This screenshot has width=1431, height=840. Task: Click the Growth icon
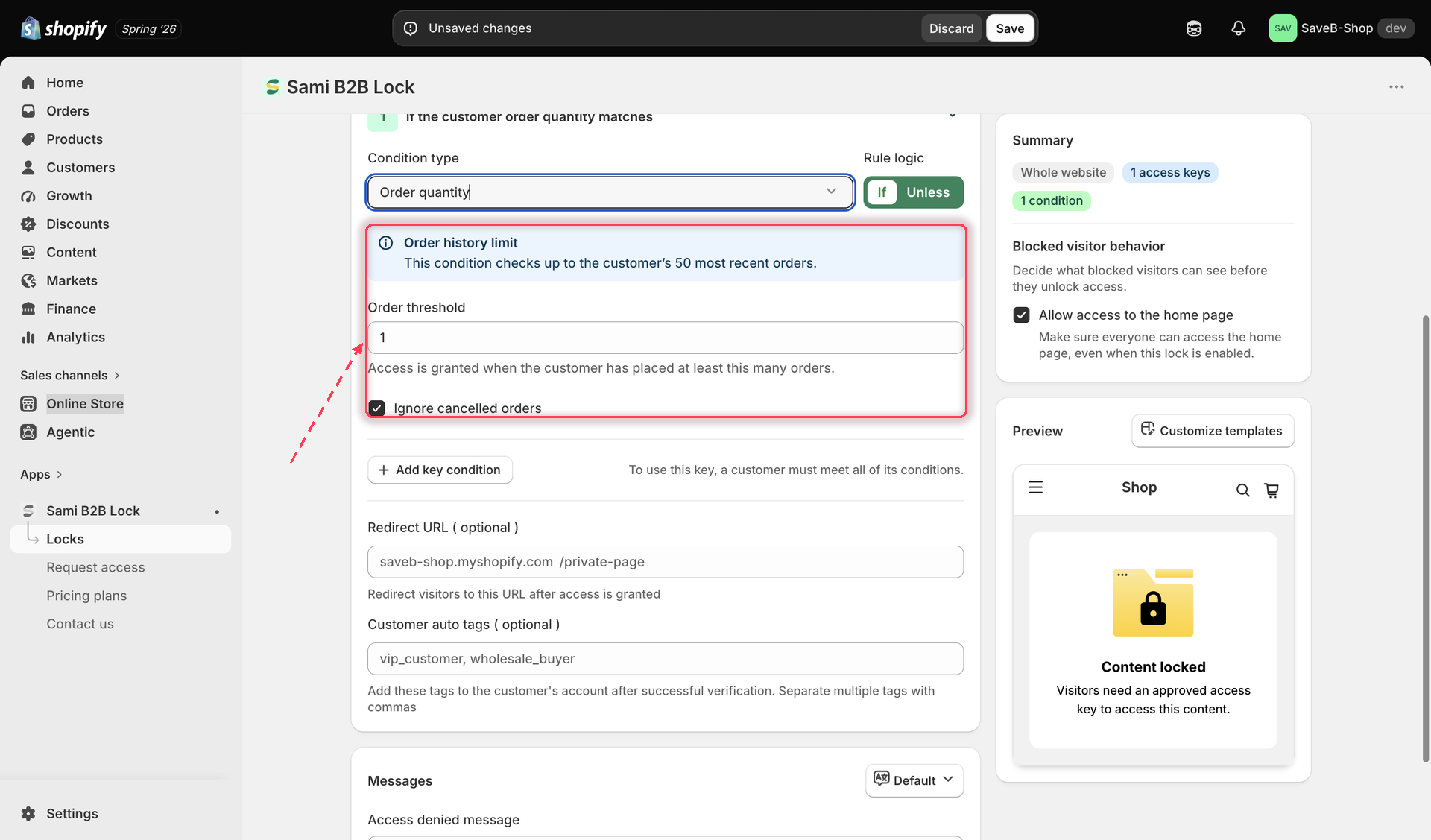(x=28, y=196)
